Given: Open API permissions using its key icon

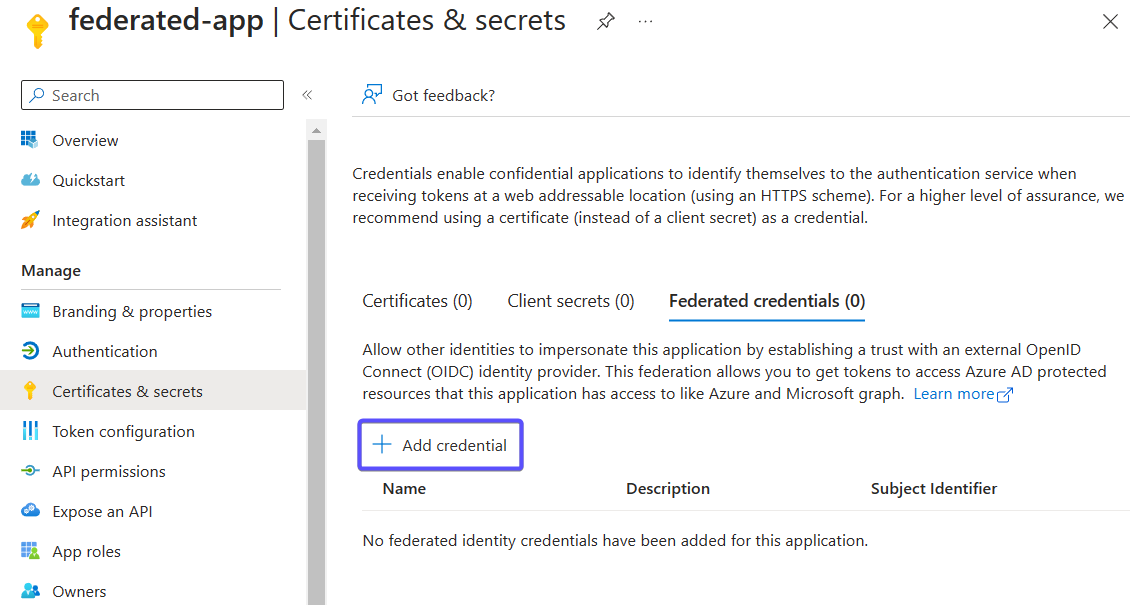Looking at the screenshot, I should (31, 471).
